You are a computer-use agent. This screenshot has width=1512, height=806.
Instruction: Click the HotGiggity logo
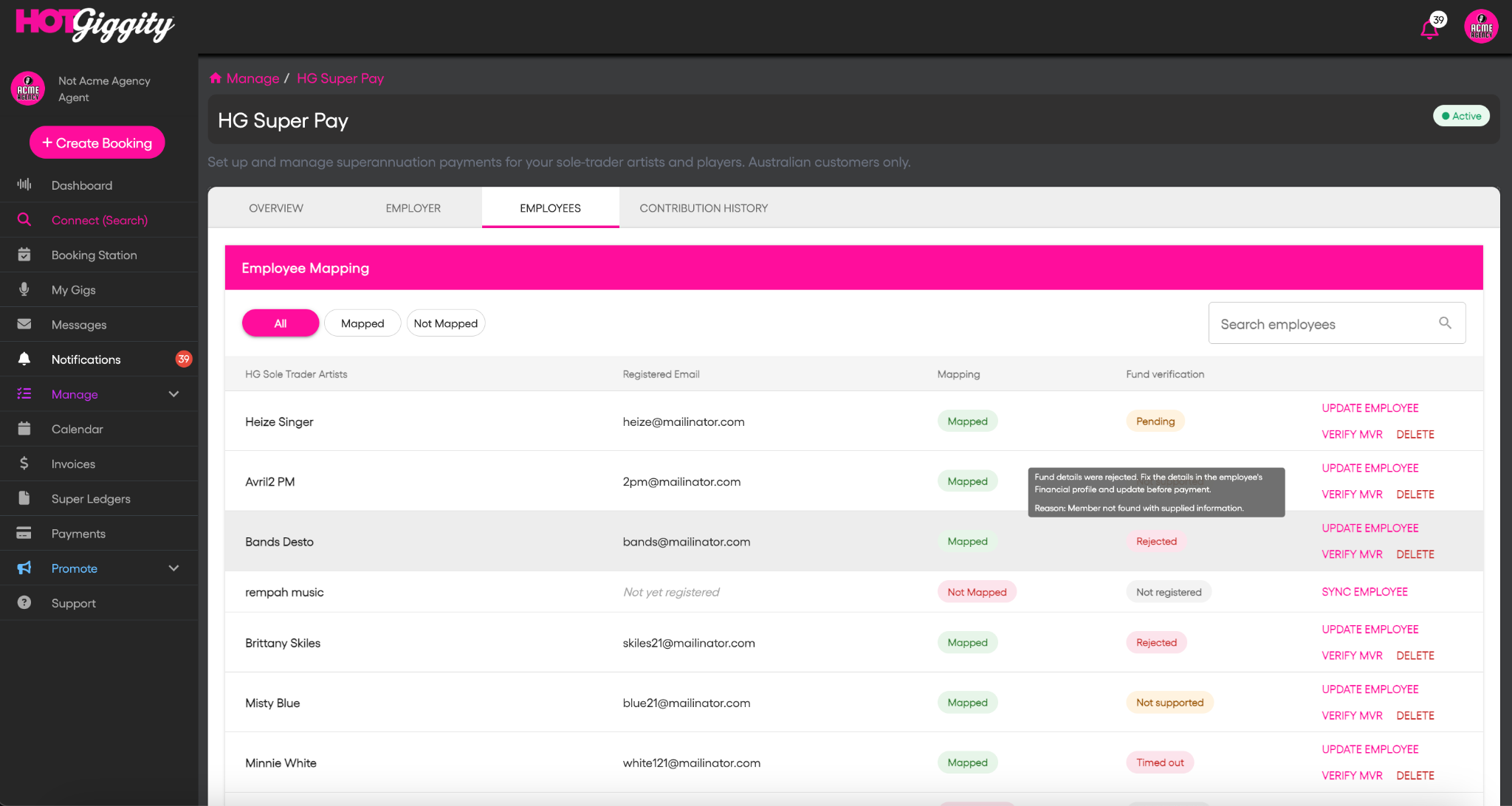click(94, 25)
